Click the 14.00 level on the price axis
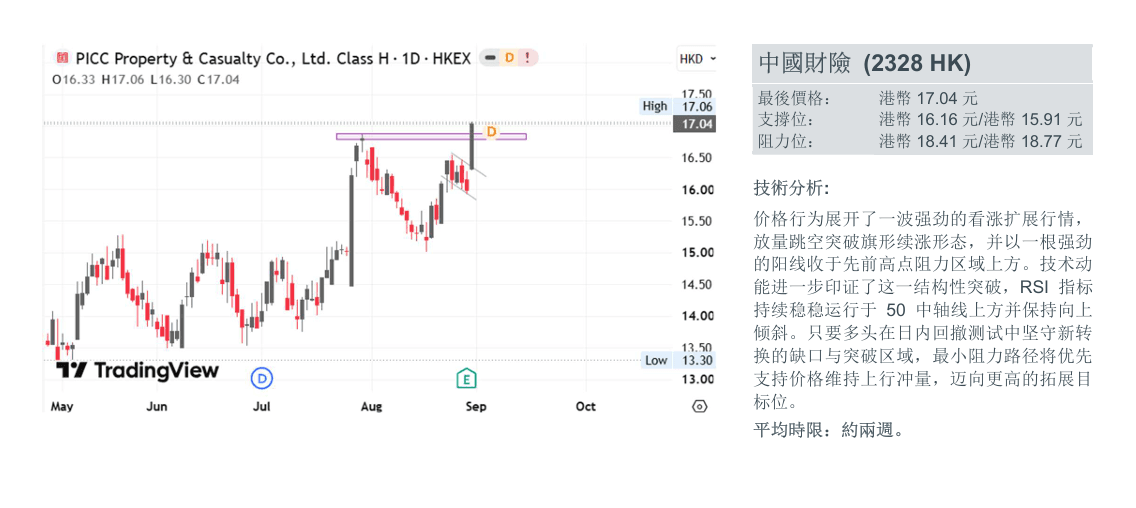The image size is (1136, 508). click(x=696, y=316)
